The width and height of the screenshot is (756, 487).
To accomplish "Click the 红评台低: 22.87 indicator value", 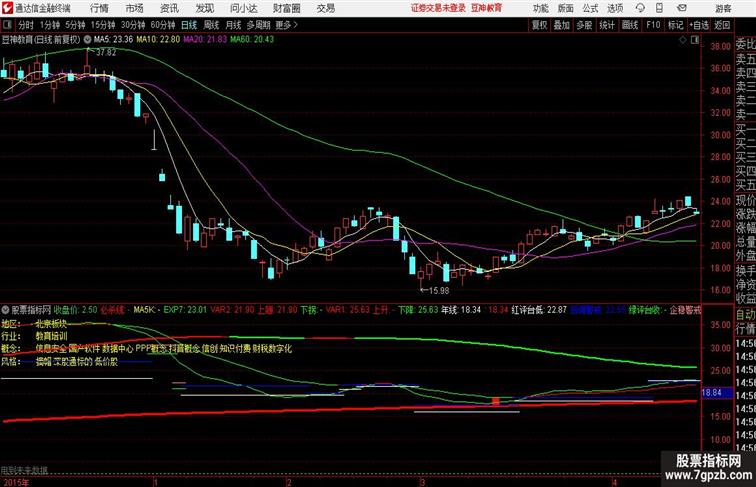I will tap(539, 310).
